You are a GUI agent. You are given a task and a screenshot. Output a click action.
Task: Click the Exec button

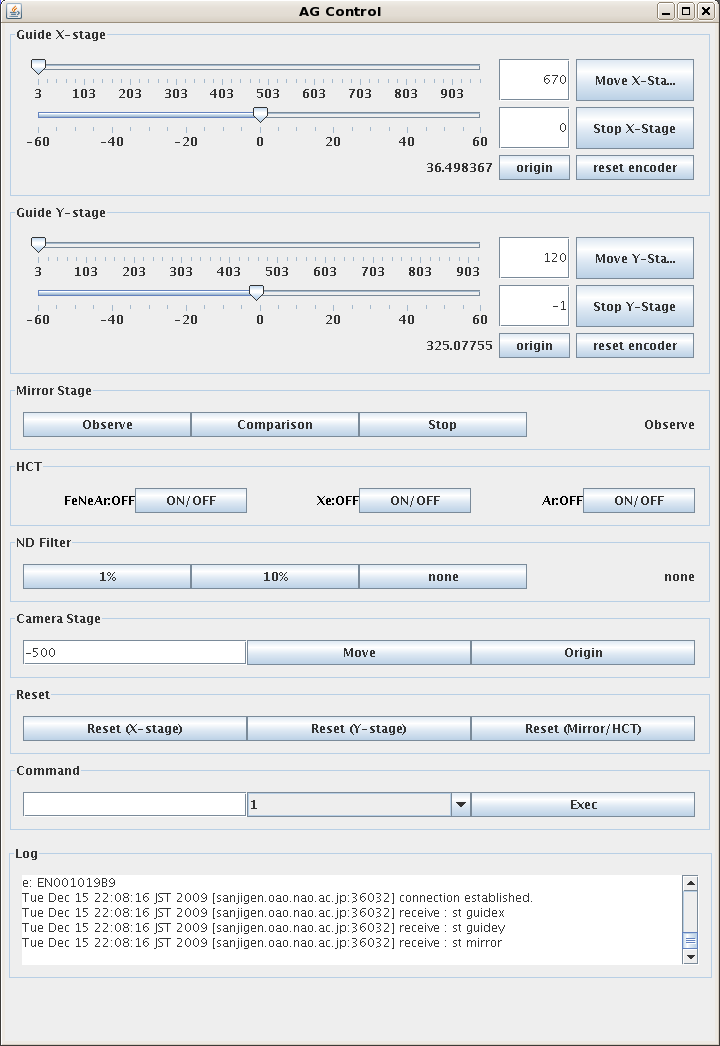click(x=583, y=805)
